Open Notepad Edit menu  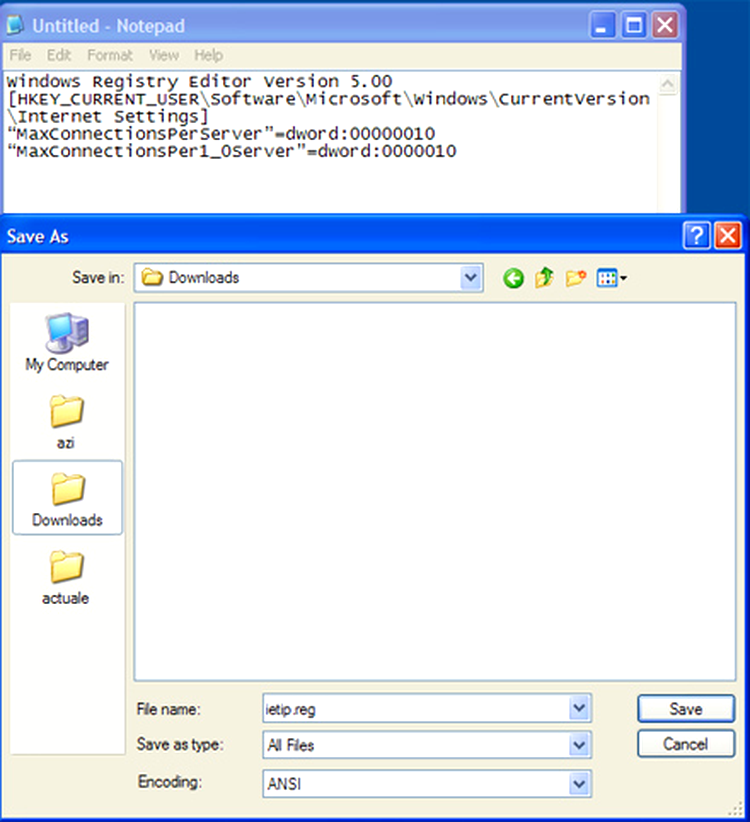[59, 55]
